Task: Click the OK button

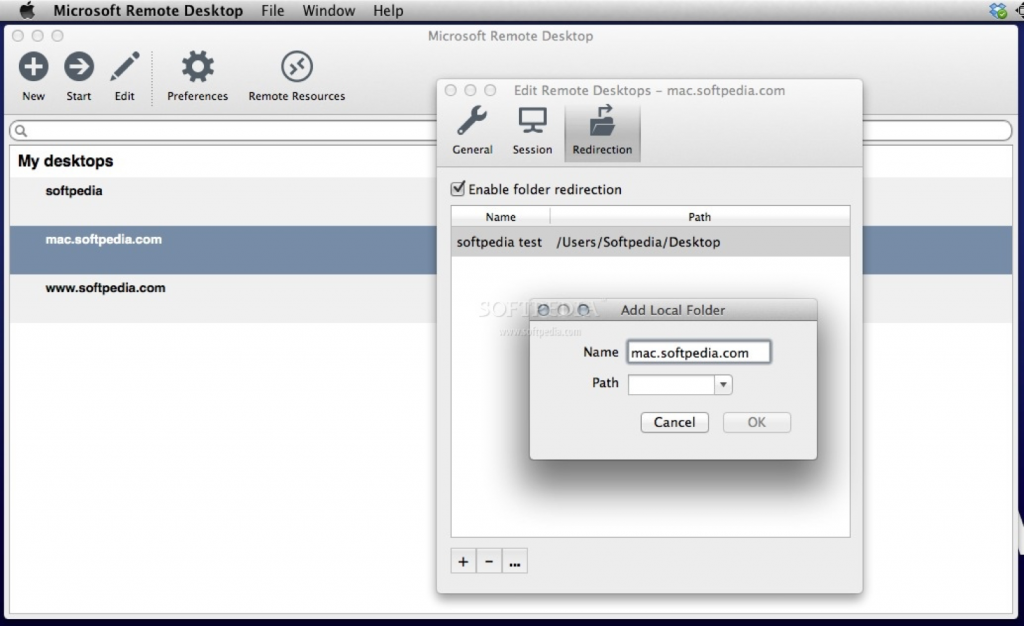Action: [x=757, y=422]
